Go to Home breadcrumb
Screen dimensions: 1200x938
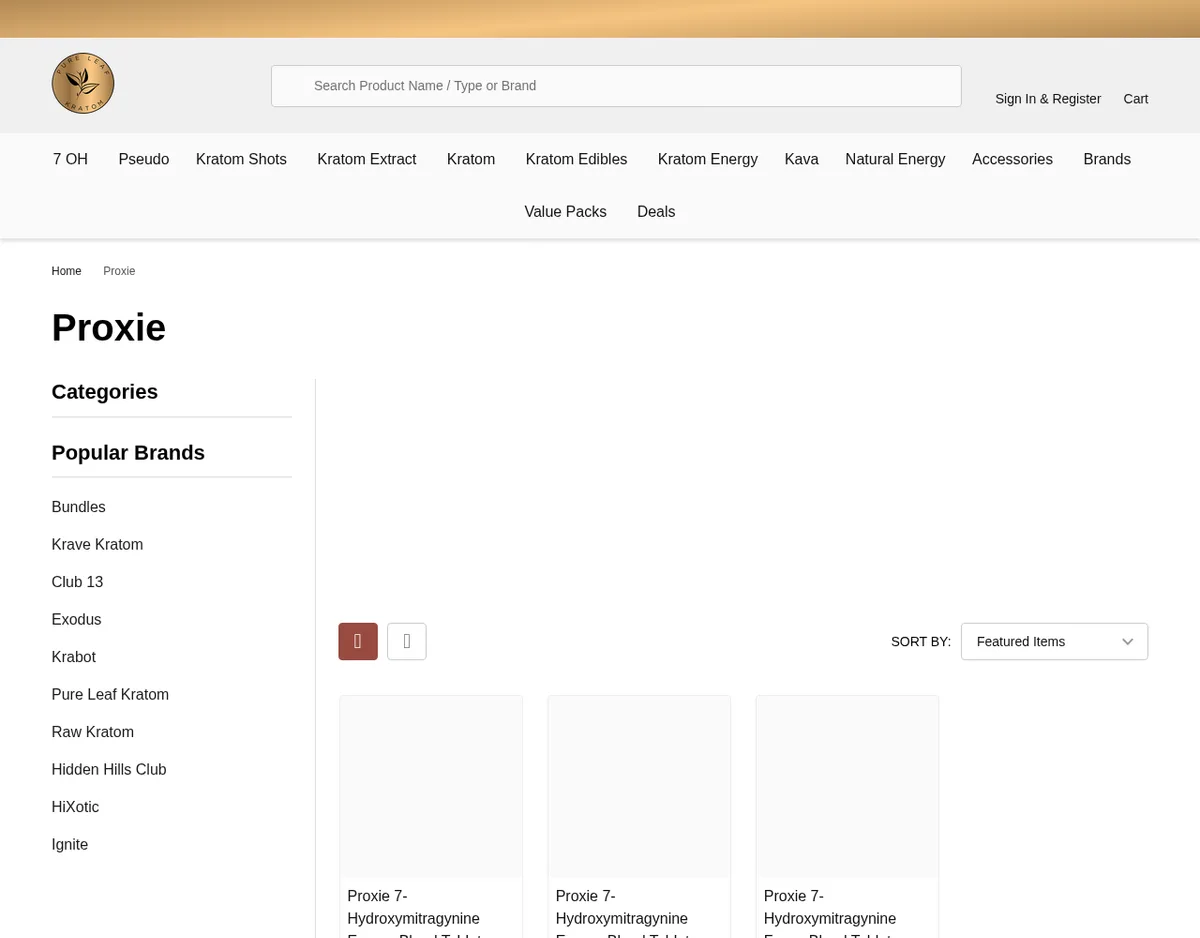pos(67,271)
